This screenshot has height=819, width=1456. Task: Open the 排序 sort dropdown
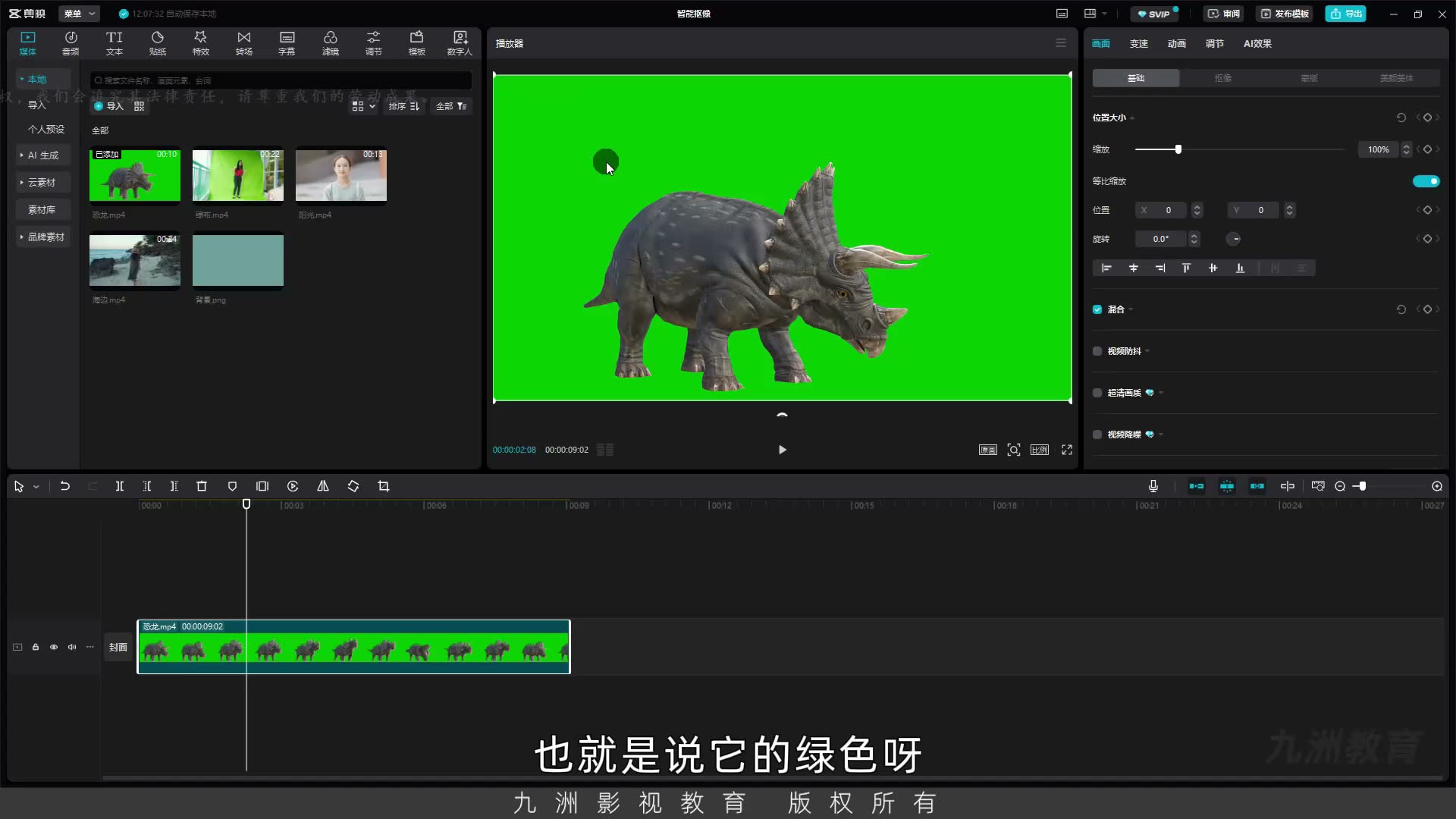[404, 106]
